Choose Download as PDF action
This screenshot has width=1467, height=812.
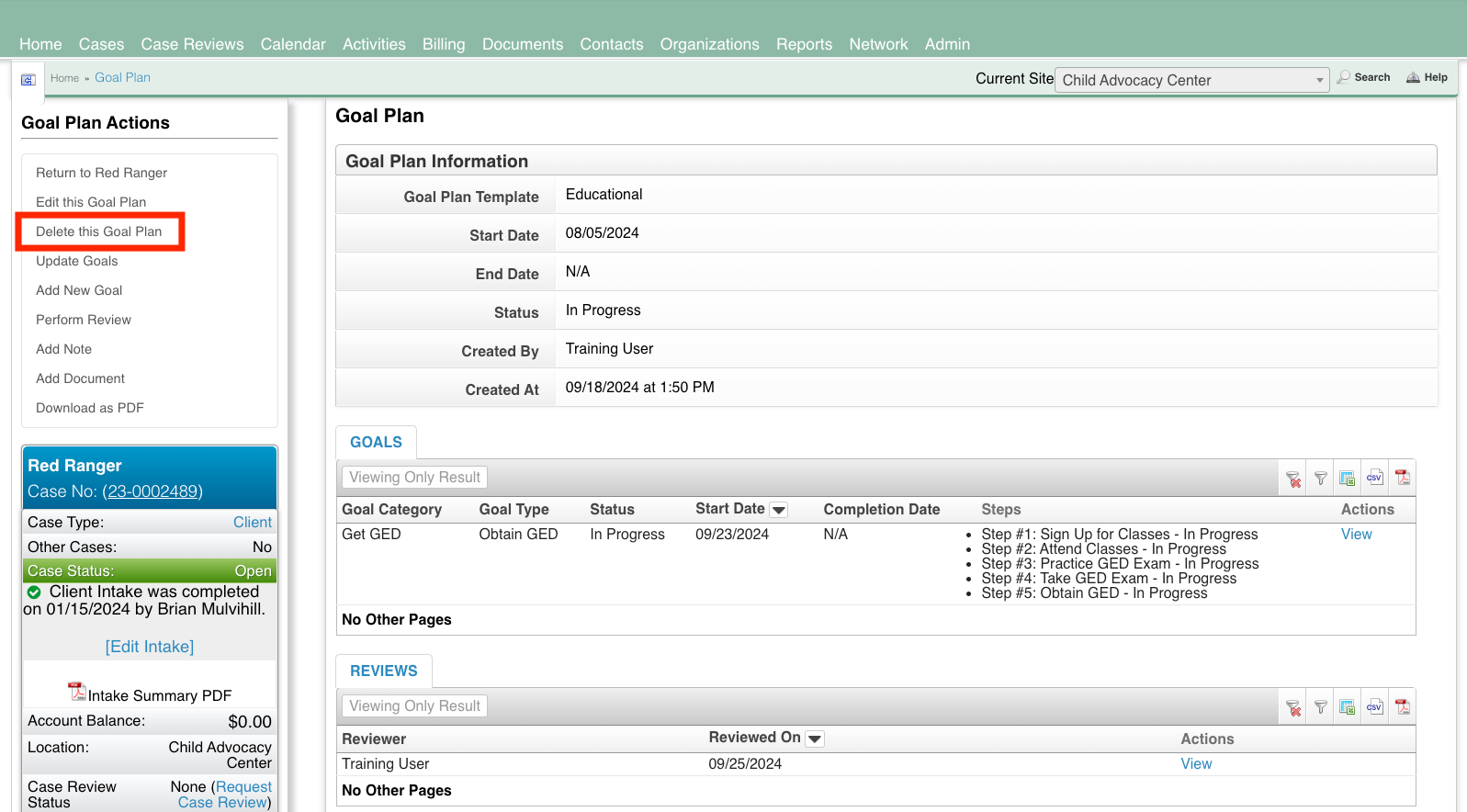tap(90, 408)
